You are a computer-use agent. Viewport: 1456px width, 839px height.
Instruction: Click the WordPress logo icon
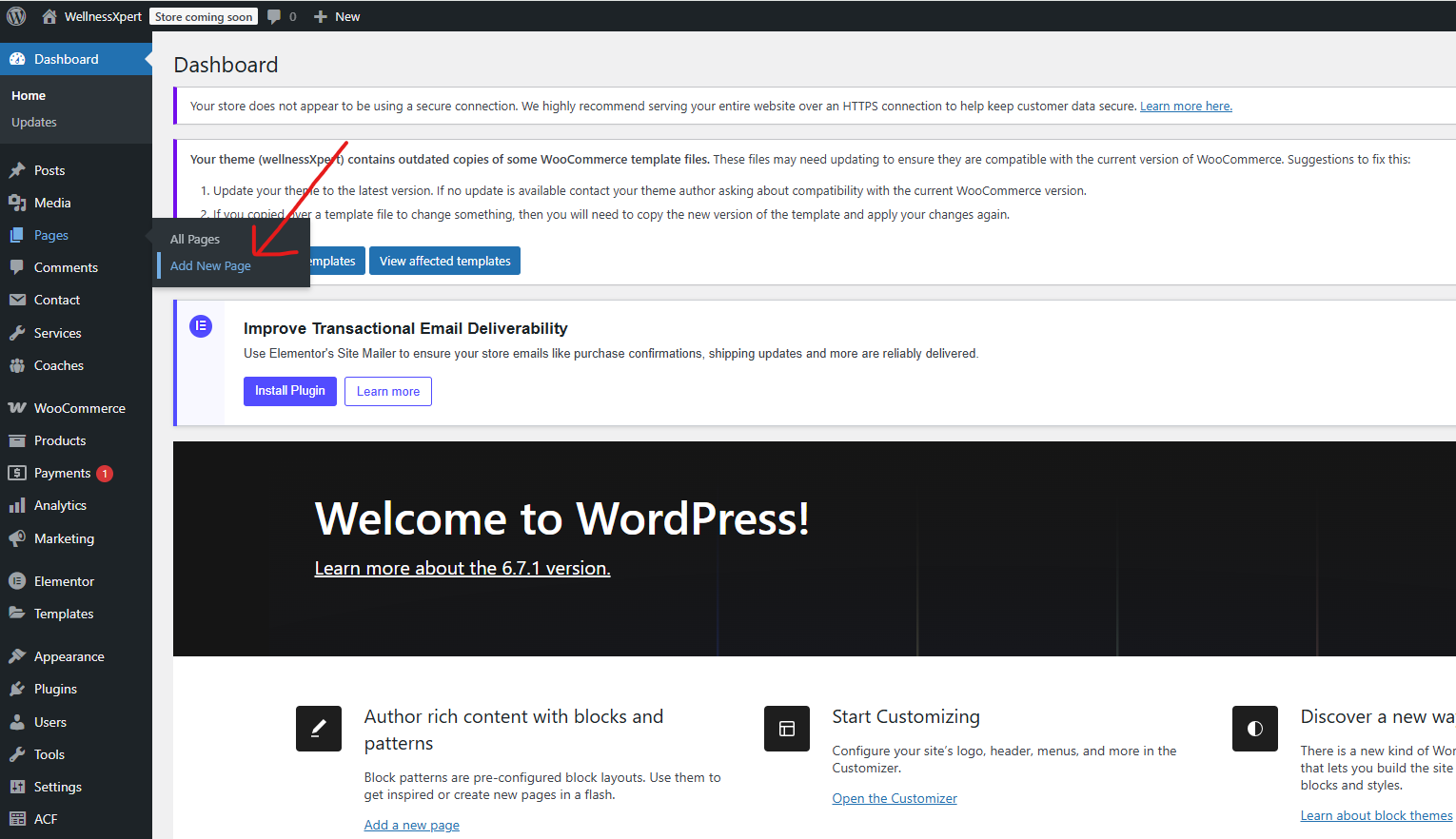[16, 16]
